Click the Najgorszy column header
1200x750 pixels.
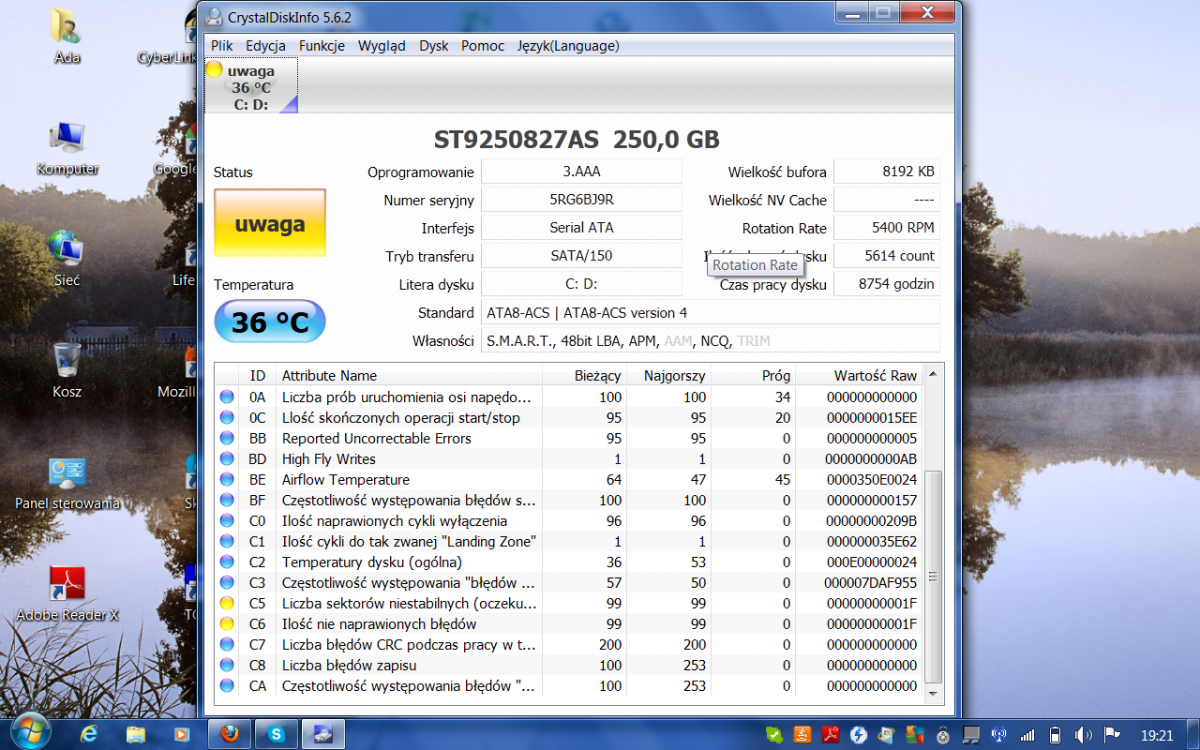[669, 376]
